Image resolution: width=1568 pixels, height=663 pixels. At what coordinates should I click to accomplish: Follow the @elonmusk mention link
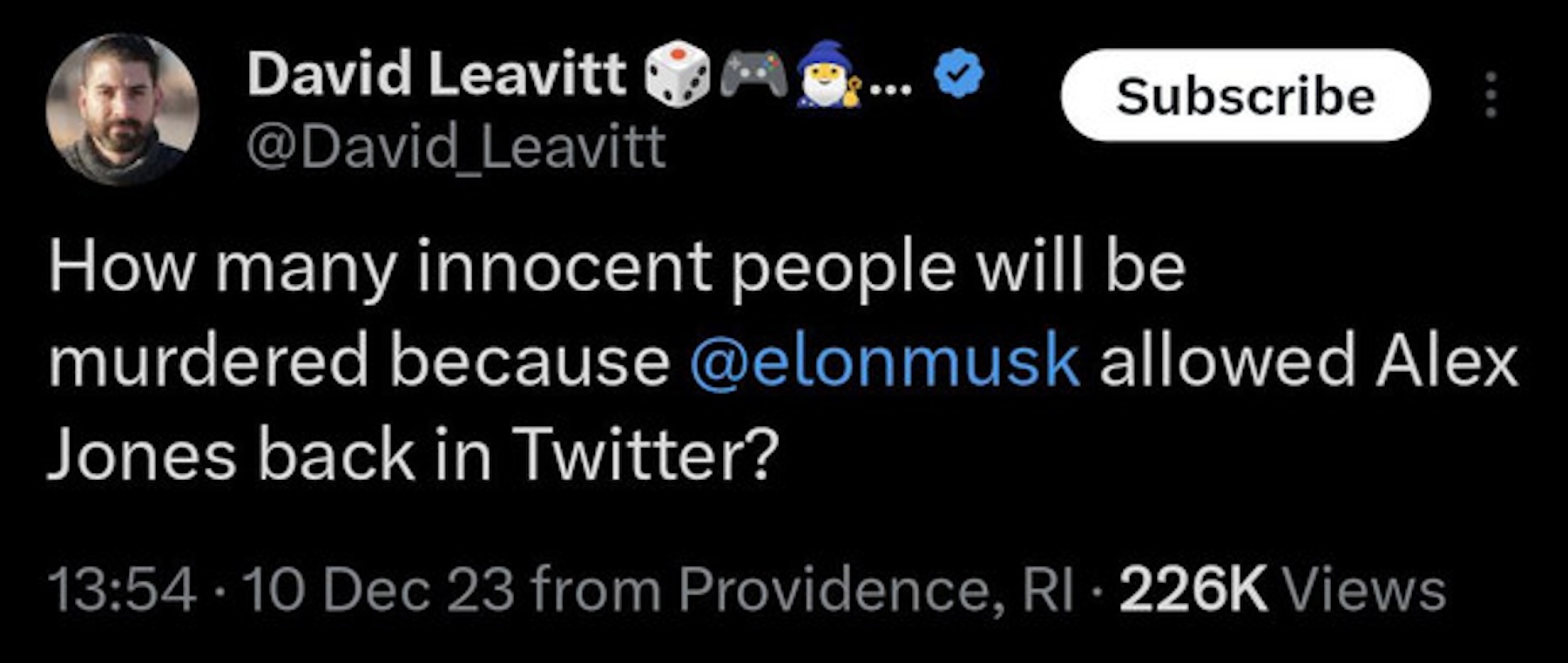884,360
